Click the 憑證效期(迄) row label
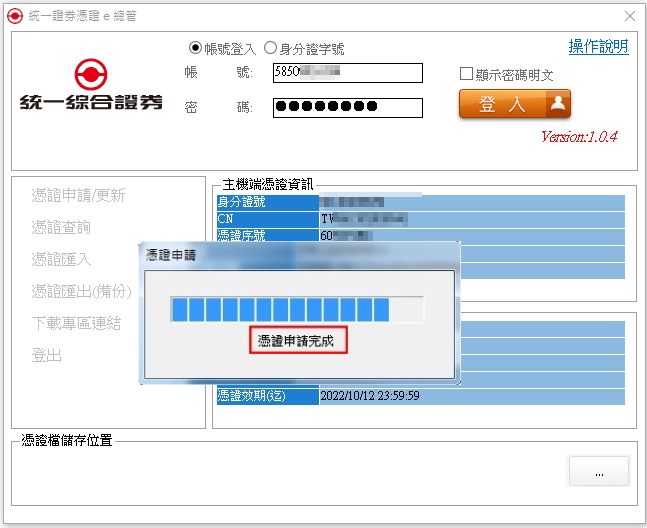647x528 pixels. [268, 396]
